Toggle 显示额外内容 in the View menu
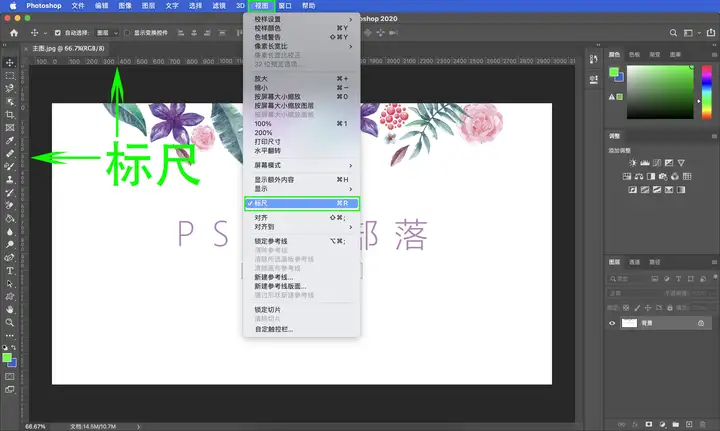 [302, 179]
